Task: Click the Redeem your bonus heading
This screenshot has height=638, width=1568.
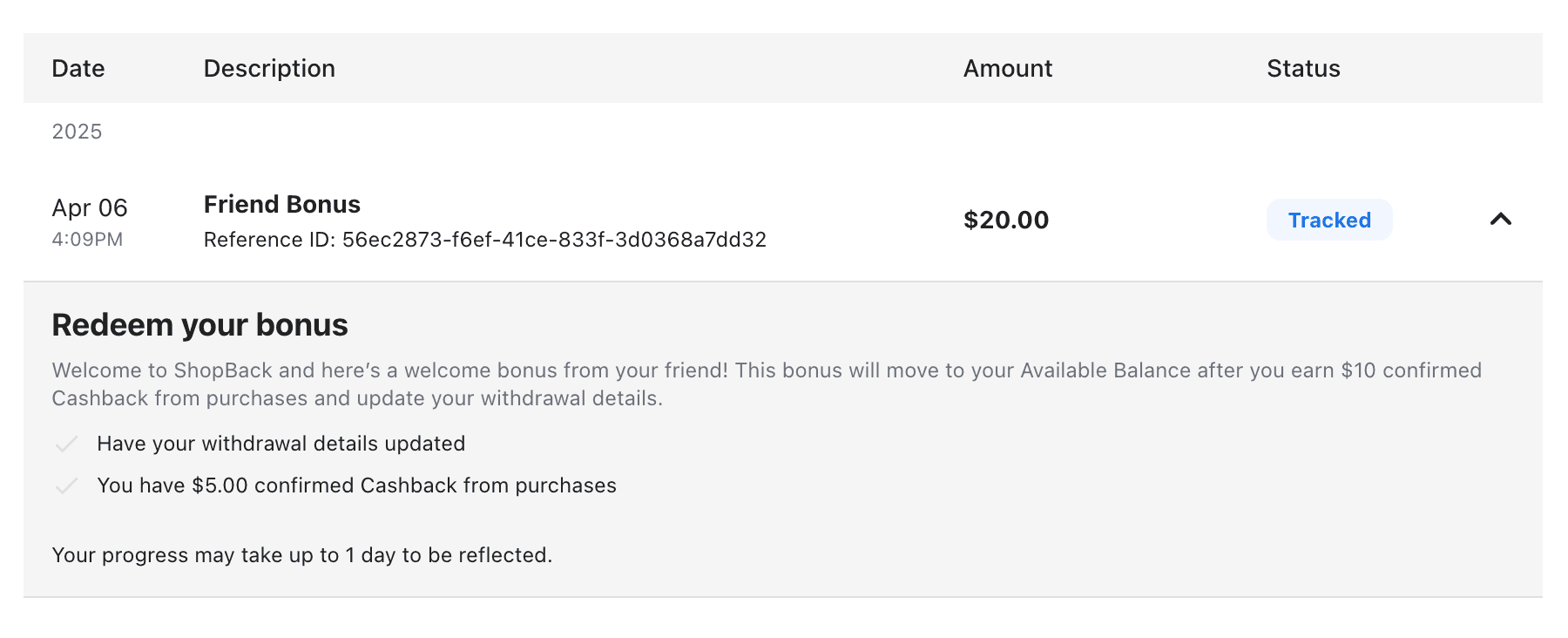Action: point(199,325)
